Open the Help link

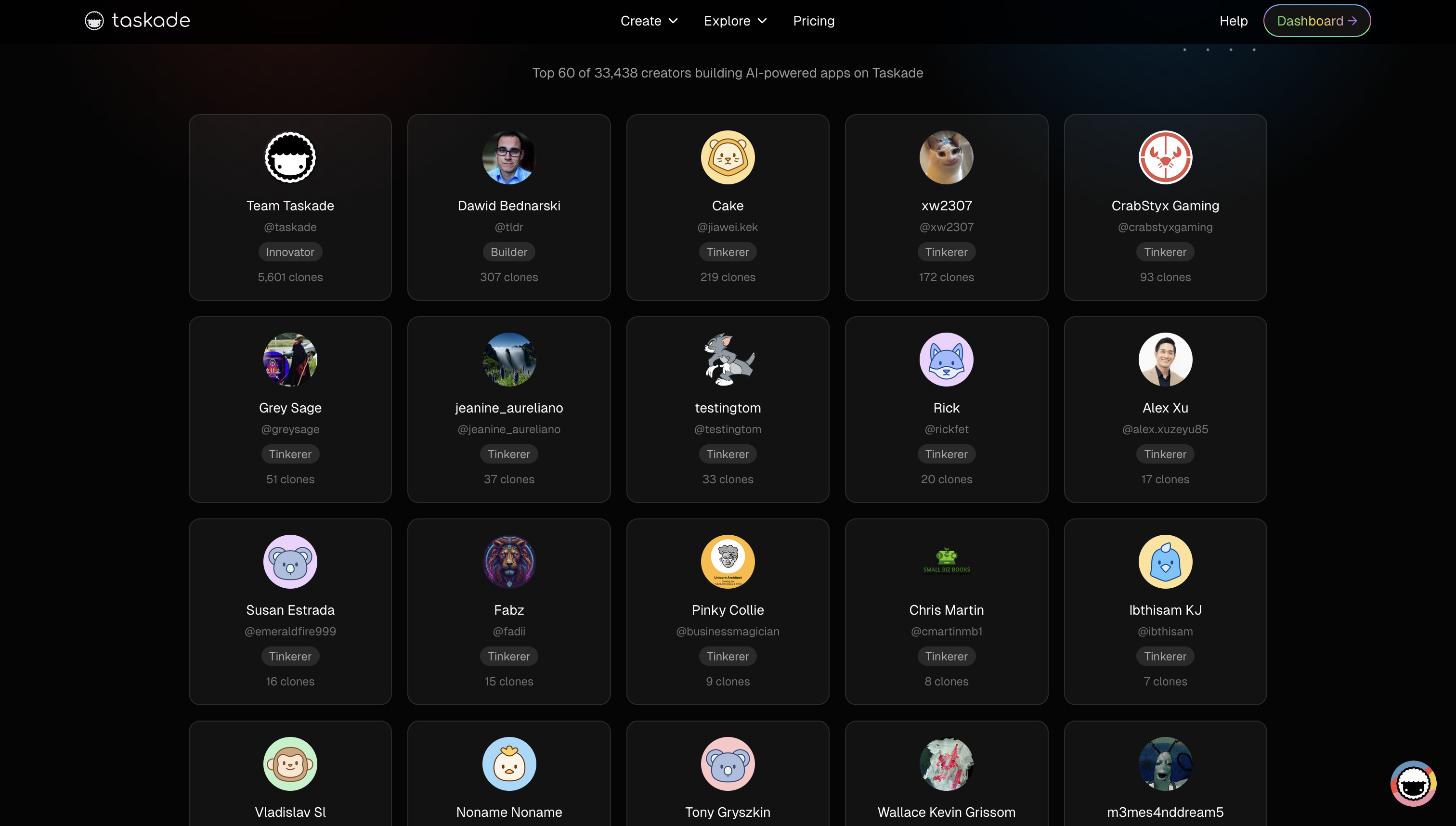pos(1233,21)
